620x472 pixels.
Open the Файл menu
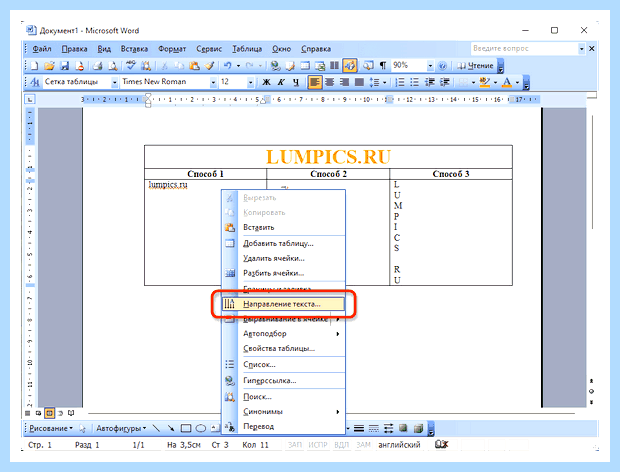click(x=42, y=49)
